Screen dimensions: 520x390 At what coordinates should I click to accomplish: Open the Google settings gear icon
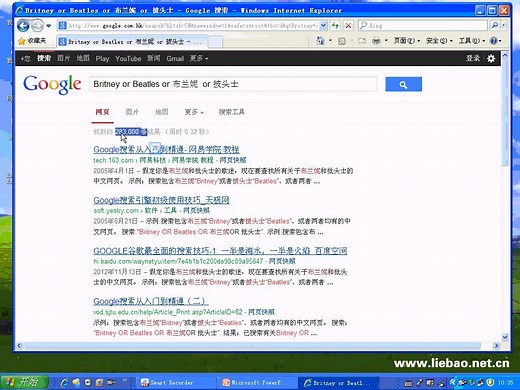(x=491, y=59)
